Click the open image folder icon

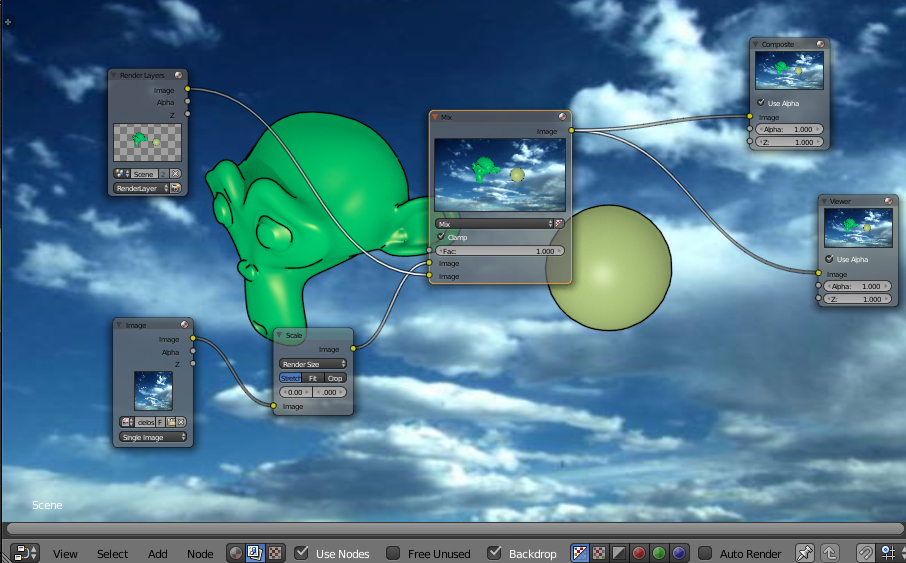click(x=171, y=422)
